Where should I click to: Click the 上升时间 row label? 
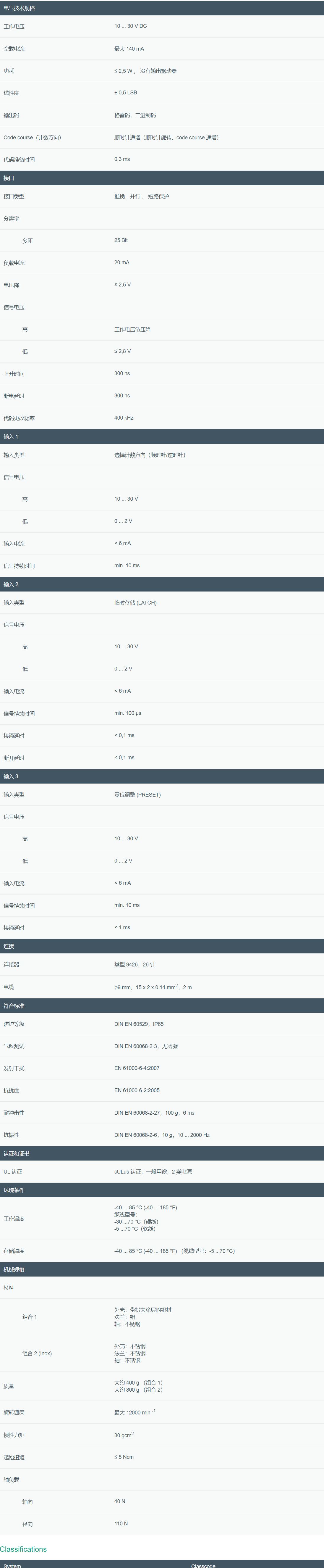point(14,374)
